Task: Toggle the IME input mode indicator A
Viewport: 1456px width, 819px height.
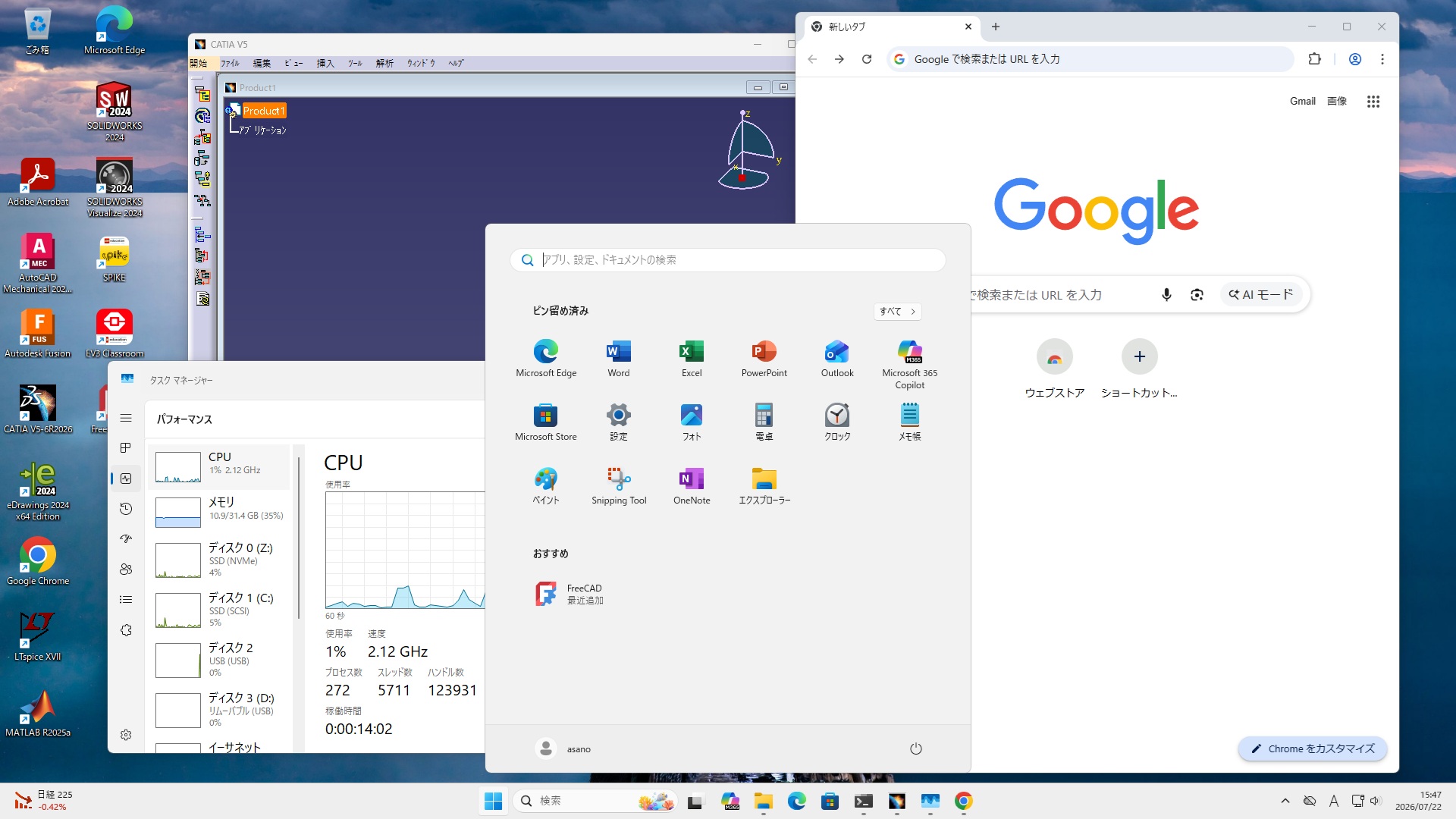Action: point(1334,801)
